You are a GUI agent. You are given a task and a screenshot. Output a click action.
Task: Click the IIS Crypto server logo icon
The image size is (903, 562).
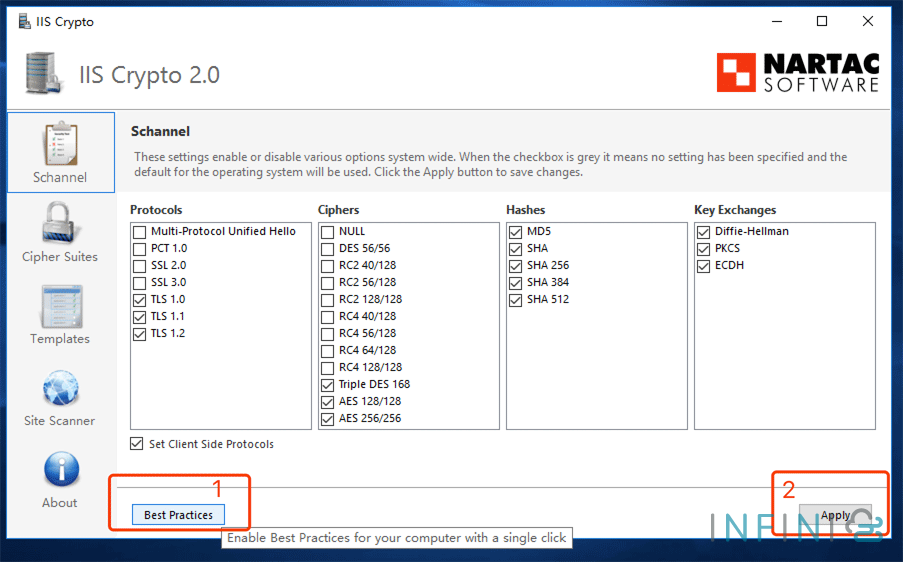point(43,73)
